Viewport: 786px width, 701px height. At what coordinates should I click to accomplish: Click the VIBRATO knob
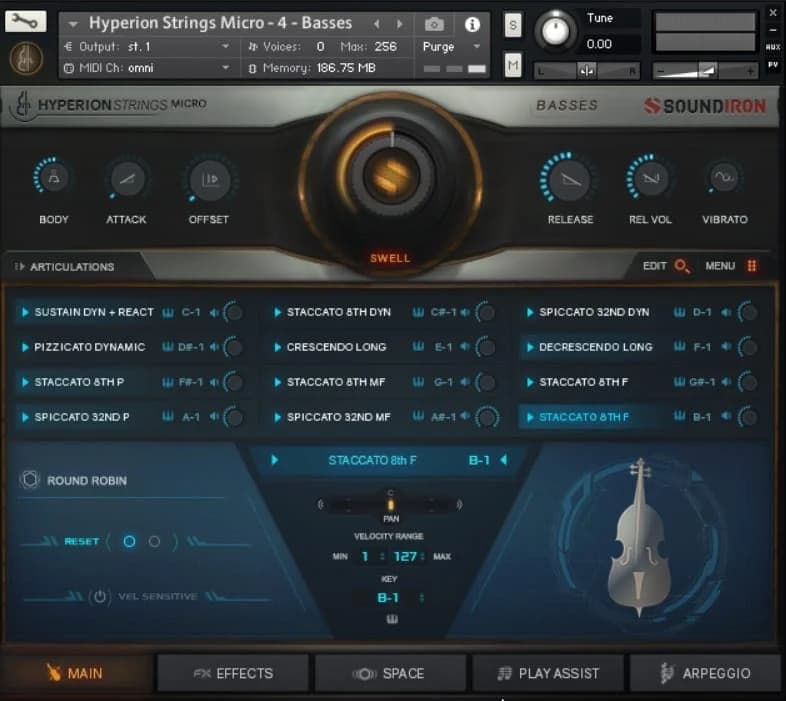pyautogui.click(x=724, y=178)
